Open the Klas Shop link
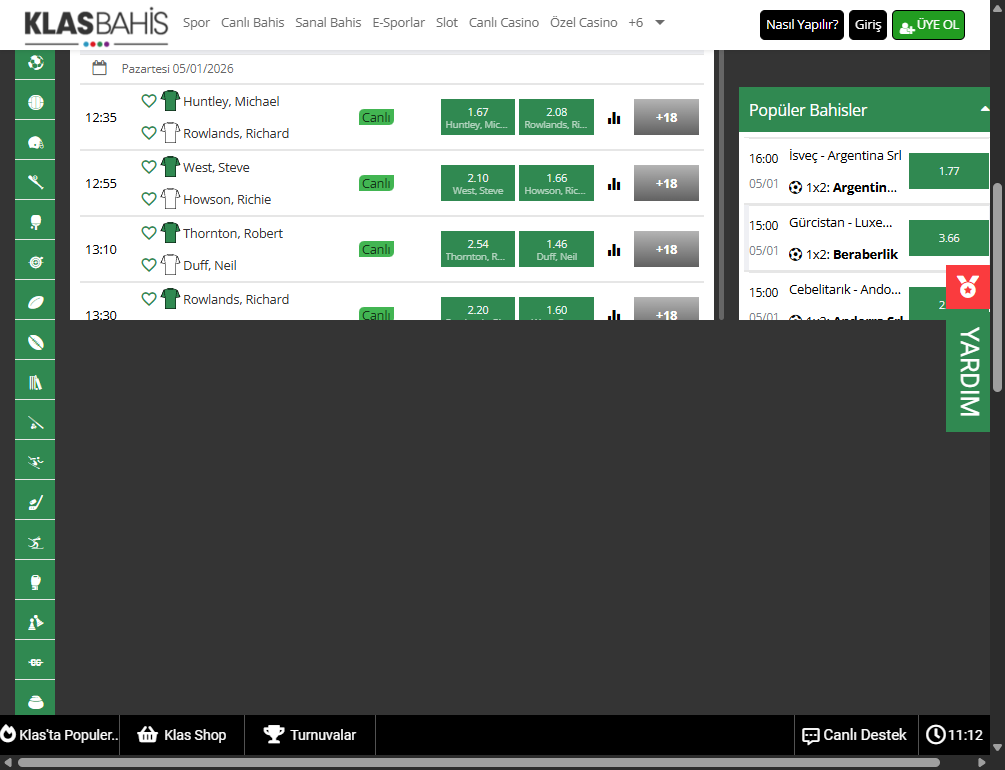Image resolution: width=1005 pixels, height=770 pixels. pyautogui.click(x=182, y=735)
